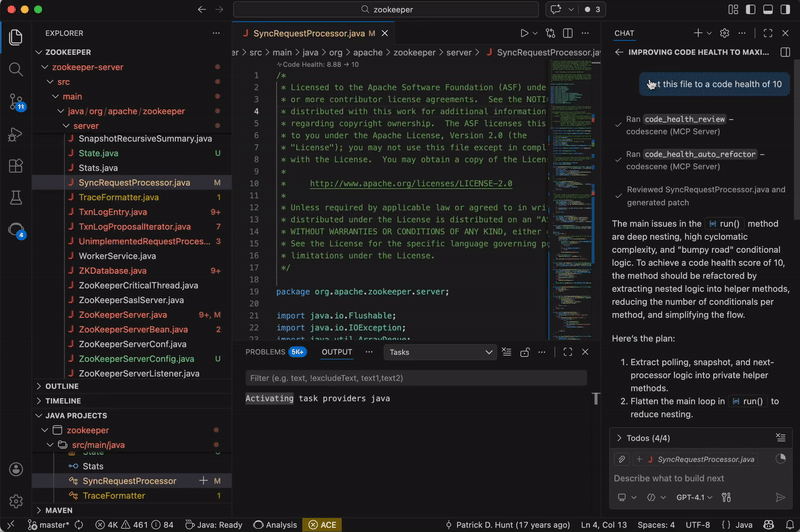Click Java: Ready status item
This screenshot has height=532, width=800.
point(213,525)
